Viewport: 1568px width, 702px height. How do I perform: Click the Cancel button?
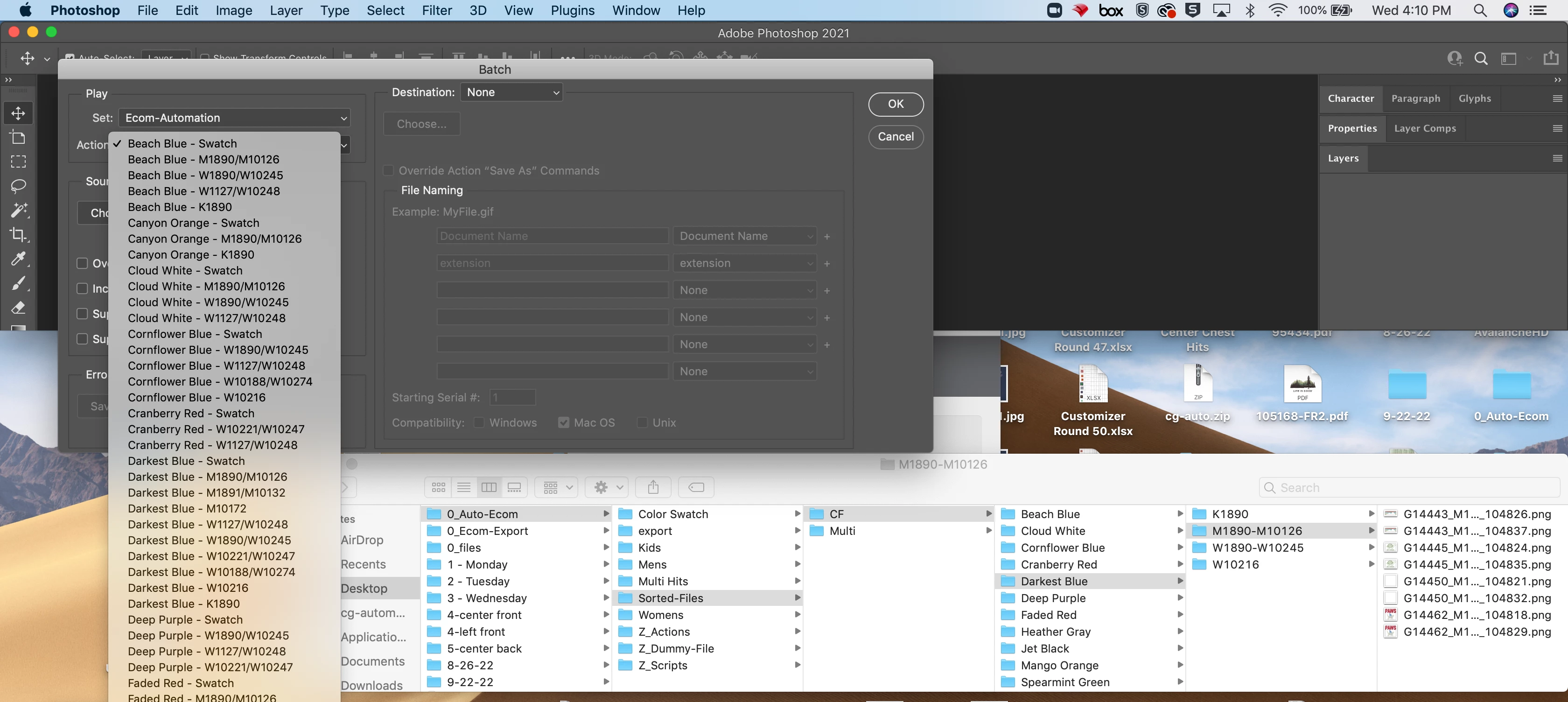point(896,137)
